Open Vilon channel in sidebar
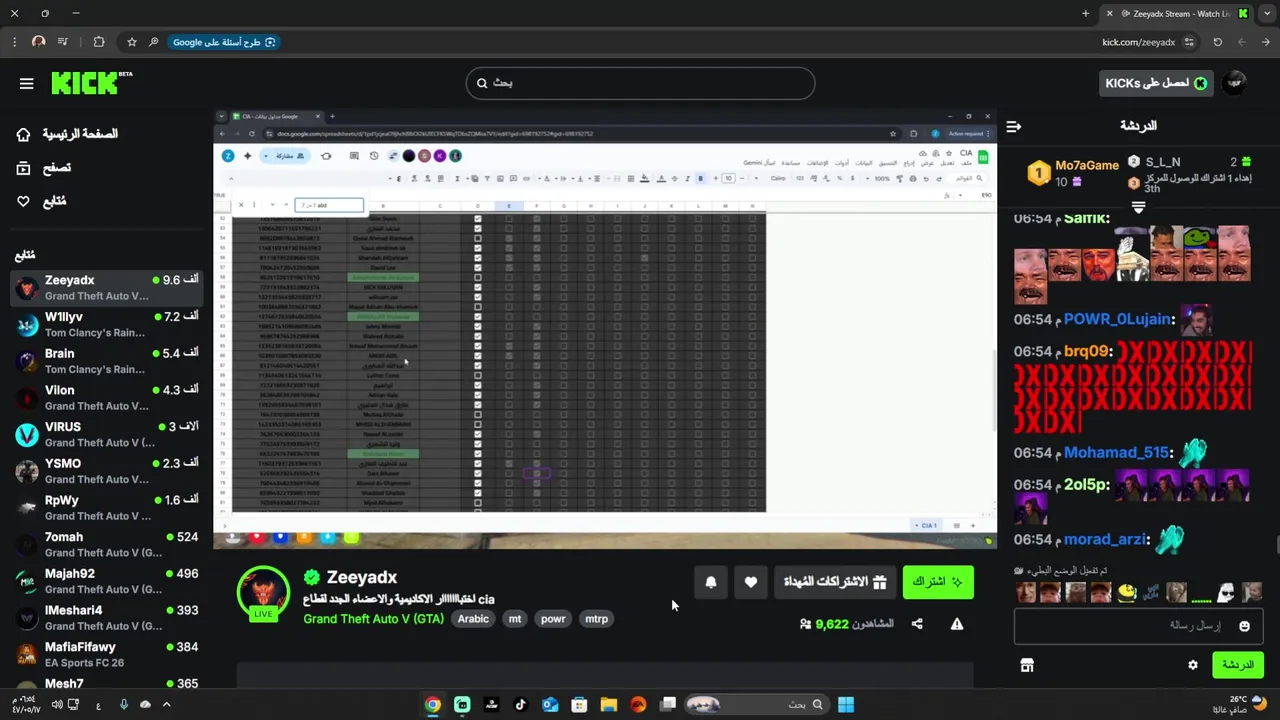The image size is (1280, 720). tap(107, 398)
